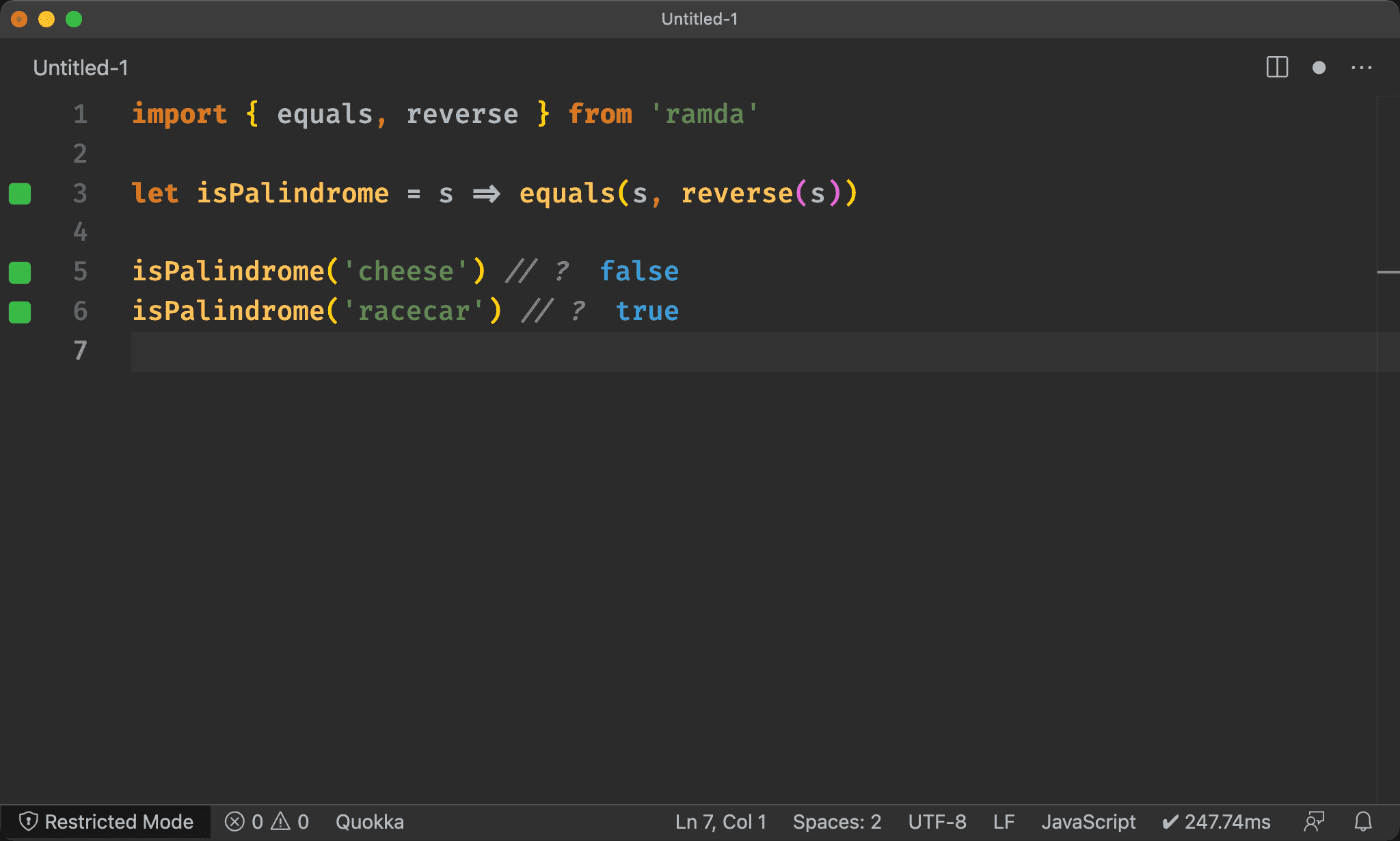This screenshot has width=1400, height=841.
Task: Click the yellow minimize window button
Action: [x=46, y=19]
